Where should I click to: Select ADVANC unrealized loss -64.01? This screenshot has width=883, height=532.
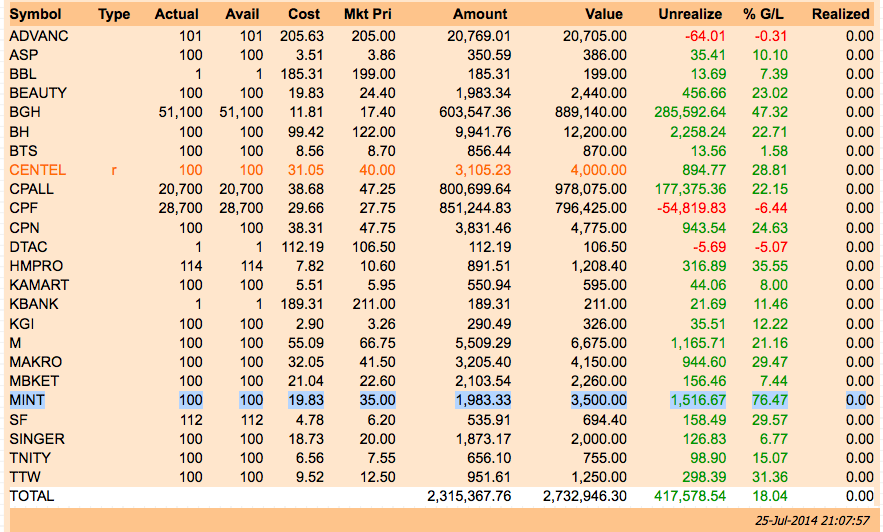(x=705, y=37)
